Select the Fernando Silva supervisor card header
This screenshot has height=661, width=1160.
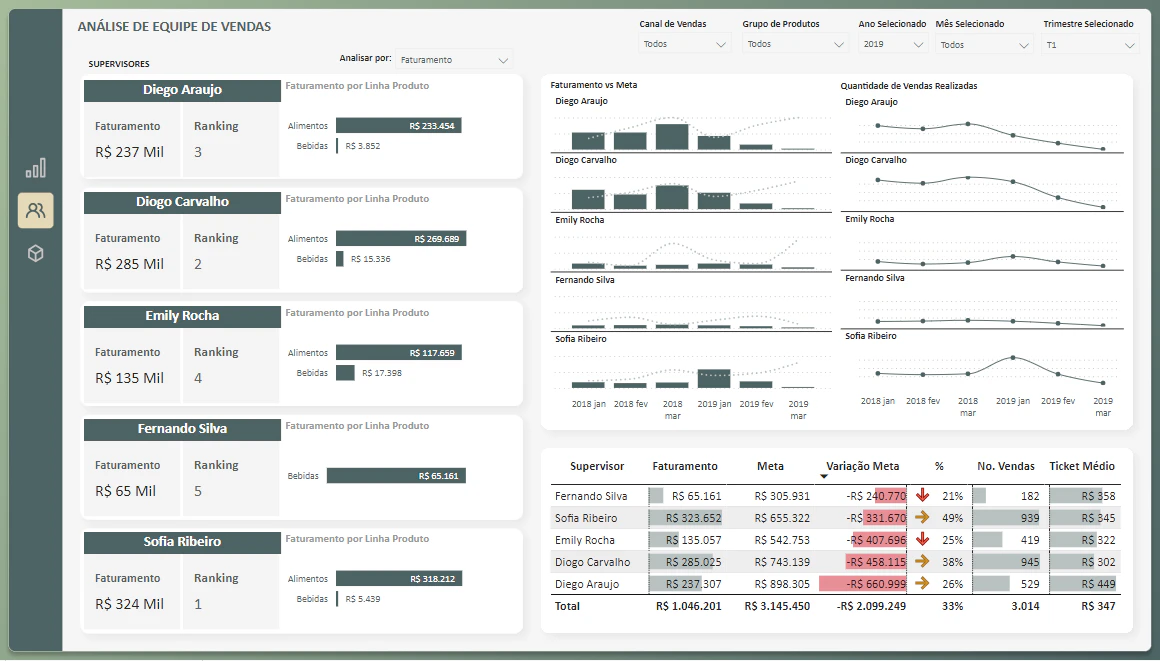(182, 429)
